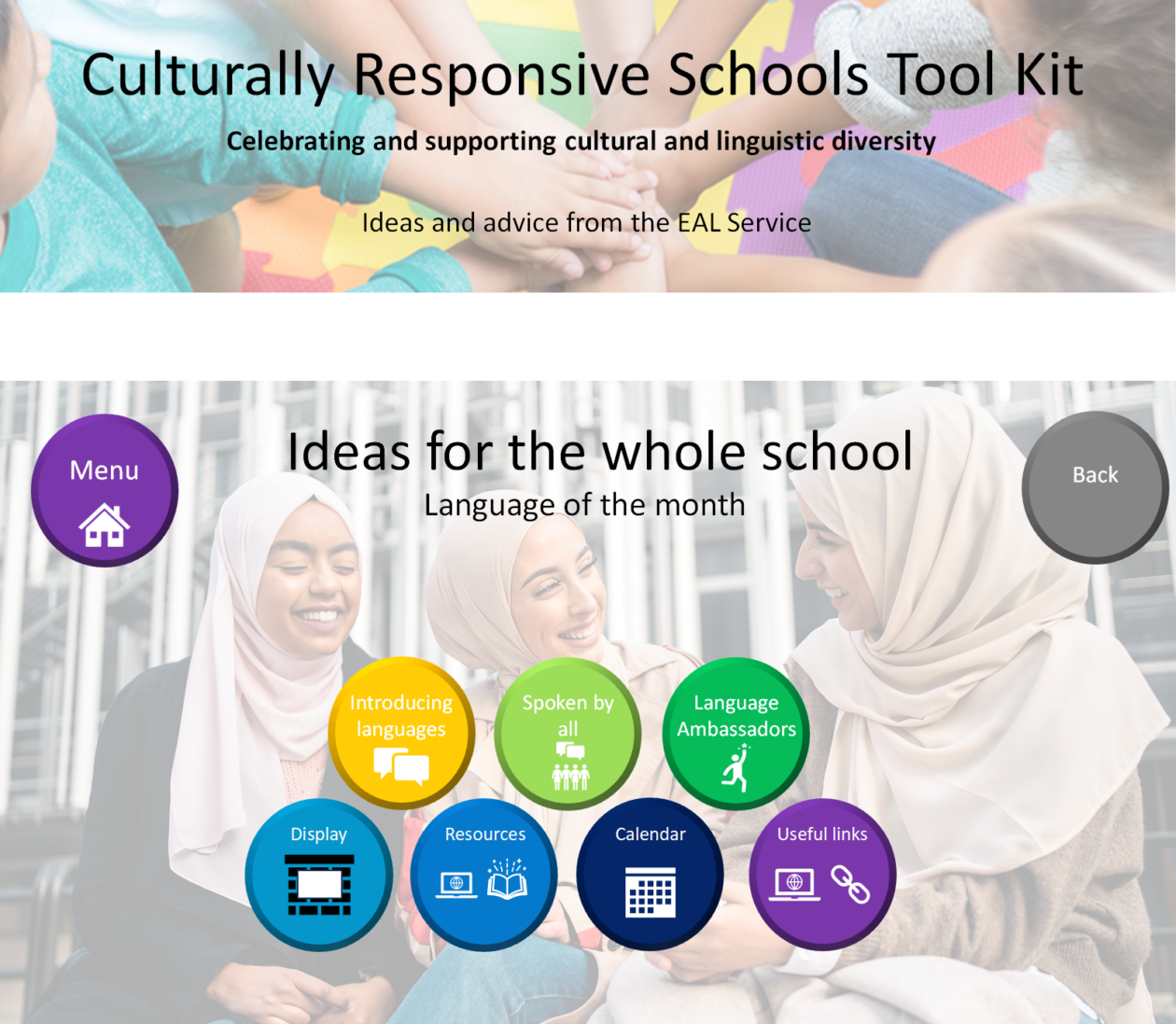Open the Language Ambassadors section
This screenshot has height=1024, width=1176.
735,733
